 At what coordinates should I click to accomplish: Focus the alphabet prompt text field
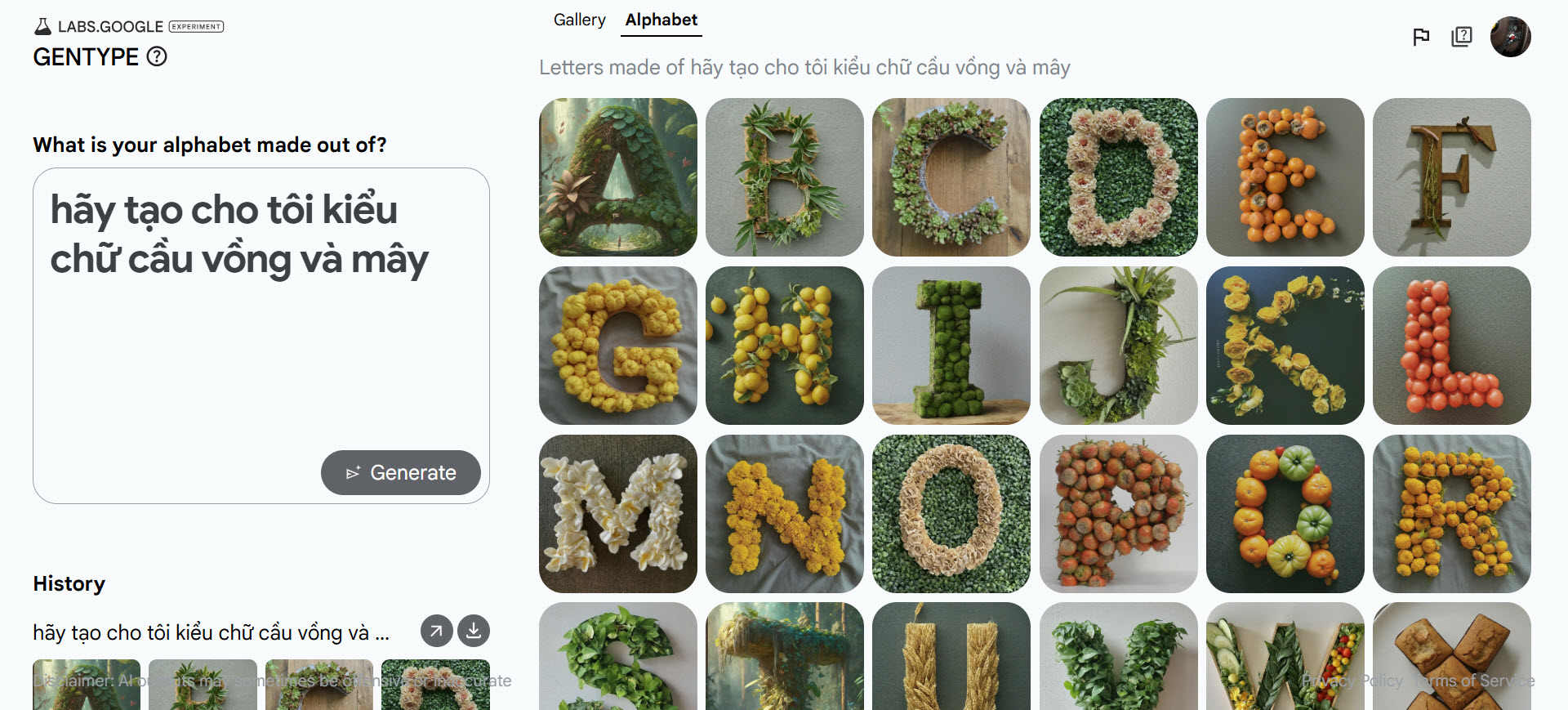coord(261,336)
